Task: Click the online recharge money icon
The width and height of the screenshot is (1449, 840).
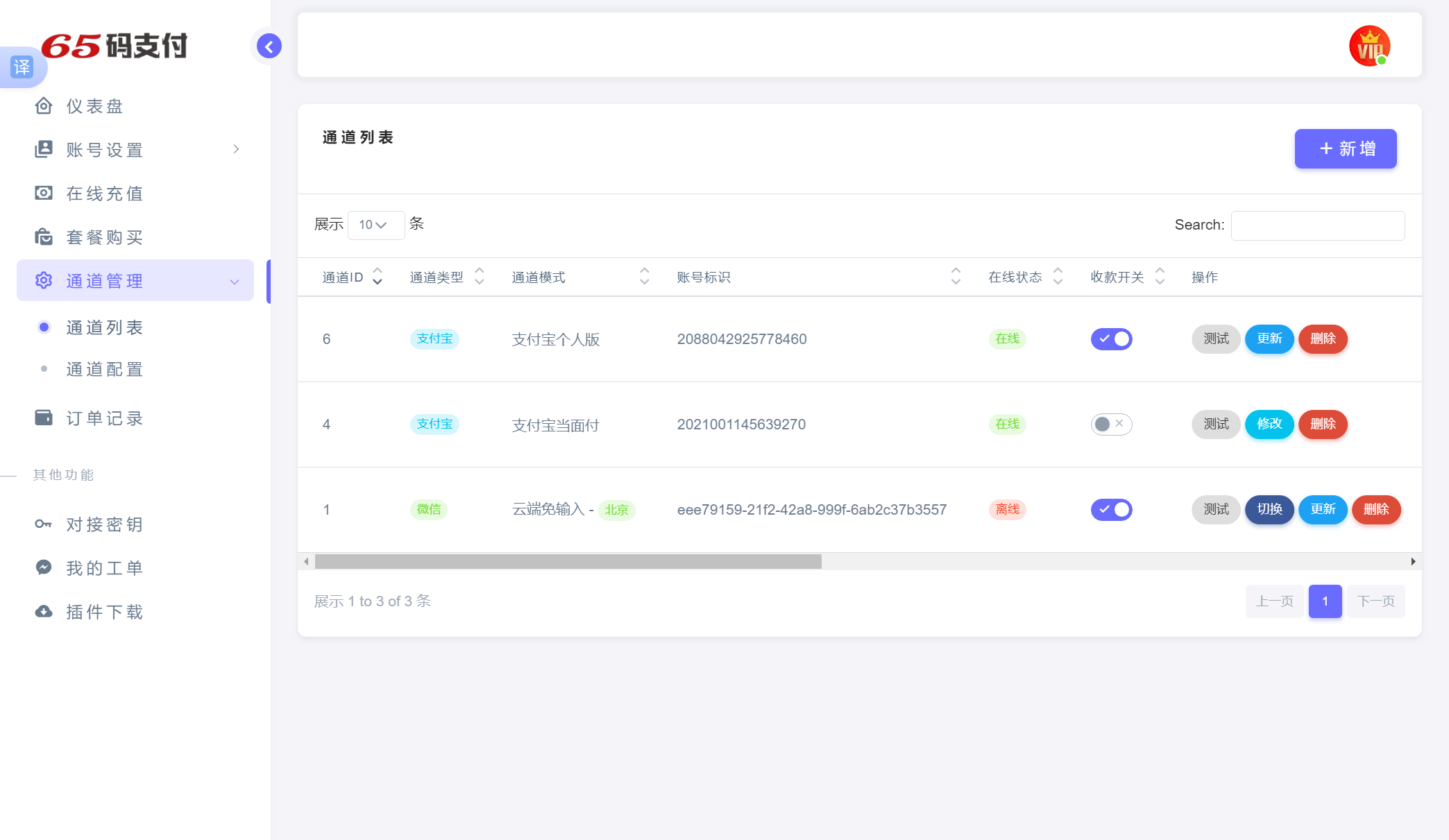Action: pos(44,193)
